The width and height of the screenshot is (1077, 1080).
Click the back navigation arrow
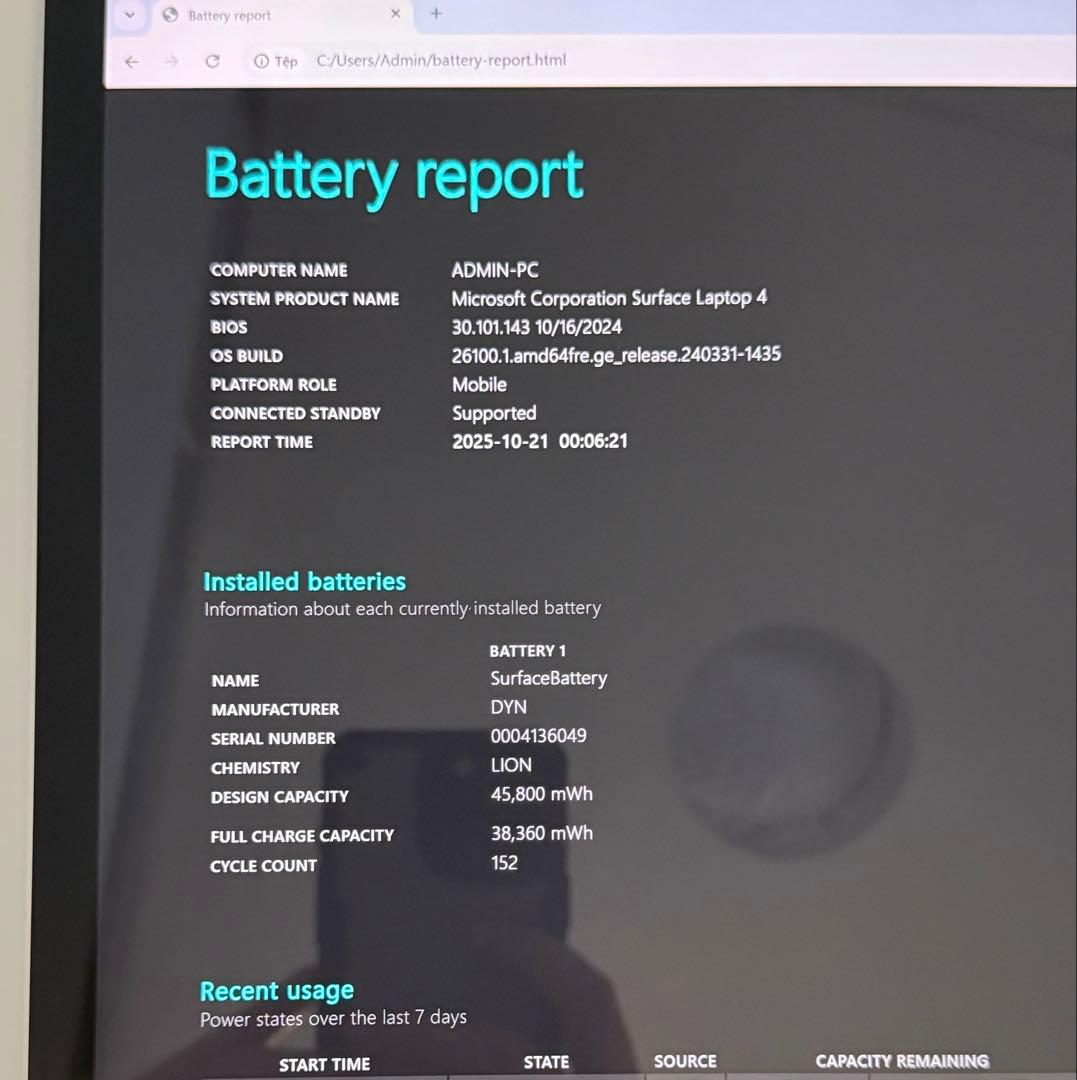[131, 61]
